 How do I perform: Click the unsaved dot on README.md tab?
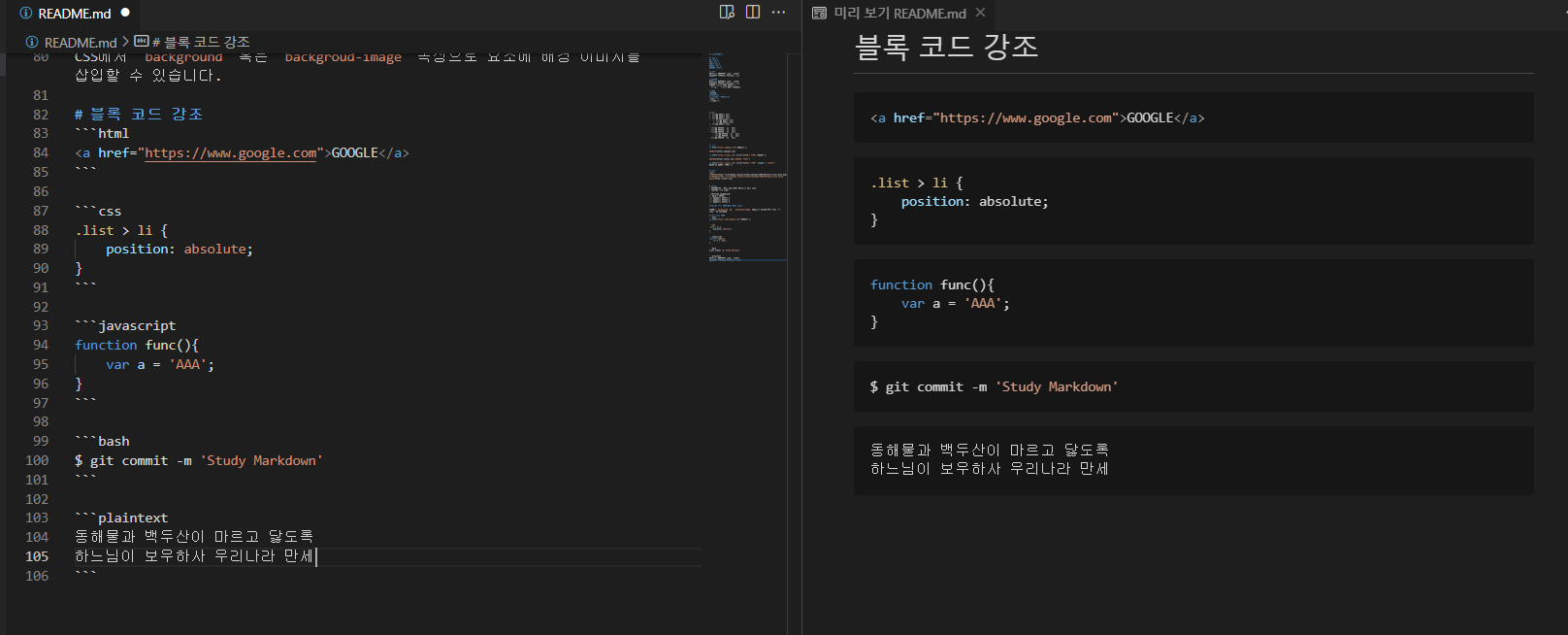pos(125,13)
